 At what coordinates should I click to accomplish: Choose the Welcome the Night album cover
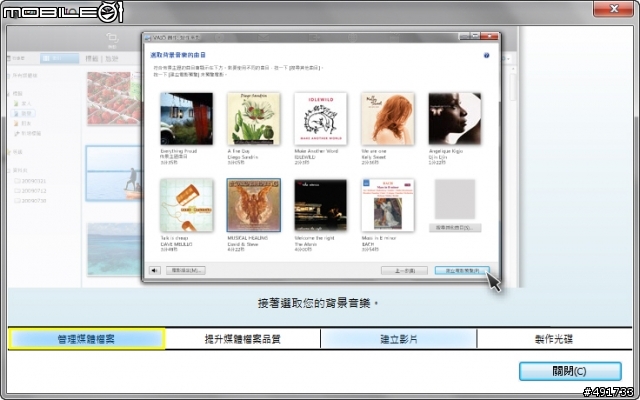[x=320, y=205]
